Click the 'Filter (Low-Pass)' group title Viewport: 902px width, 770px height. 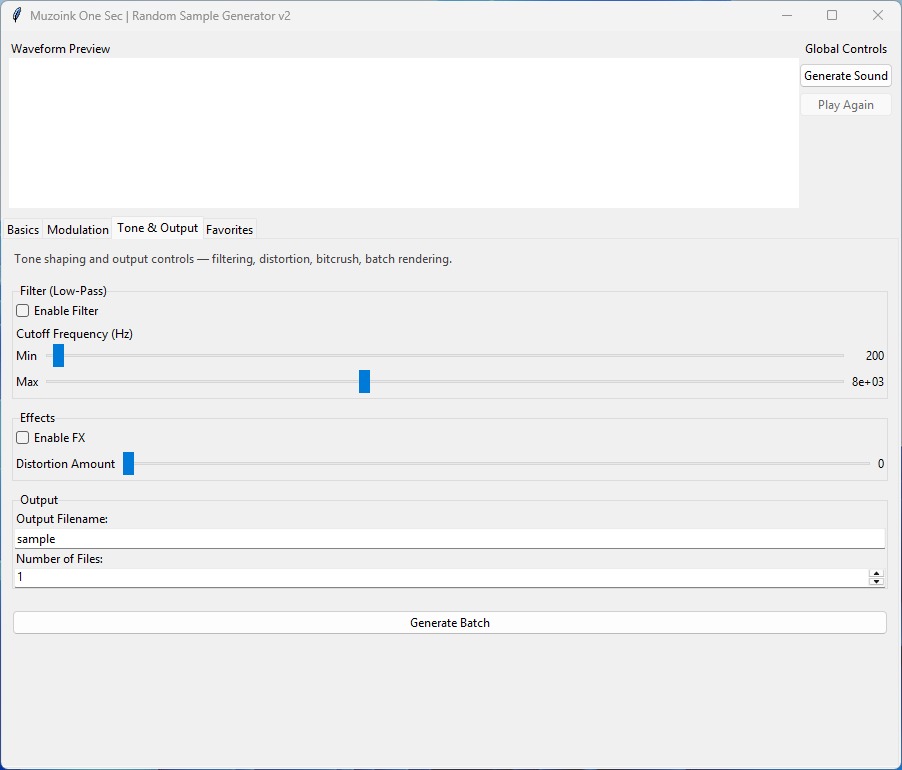pos(63,291)
